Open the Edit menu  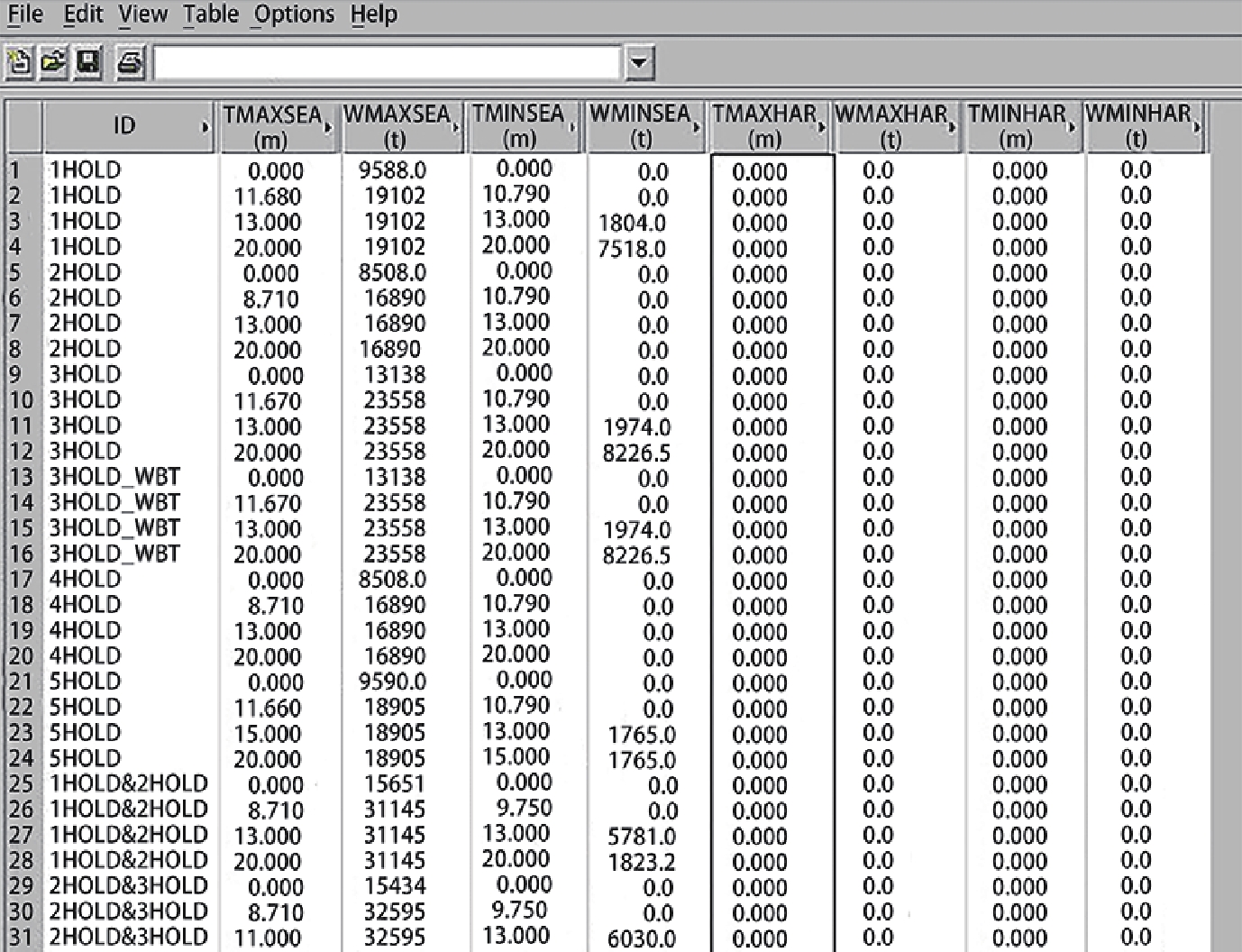pyautogui.click(x=83, y=14)
